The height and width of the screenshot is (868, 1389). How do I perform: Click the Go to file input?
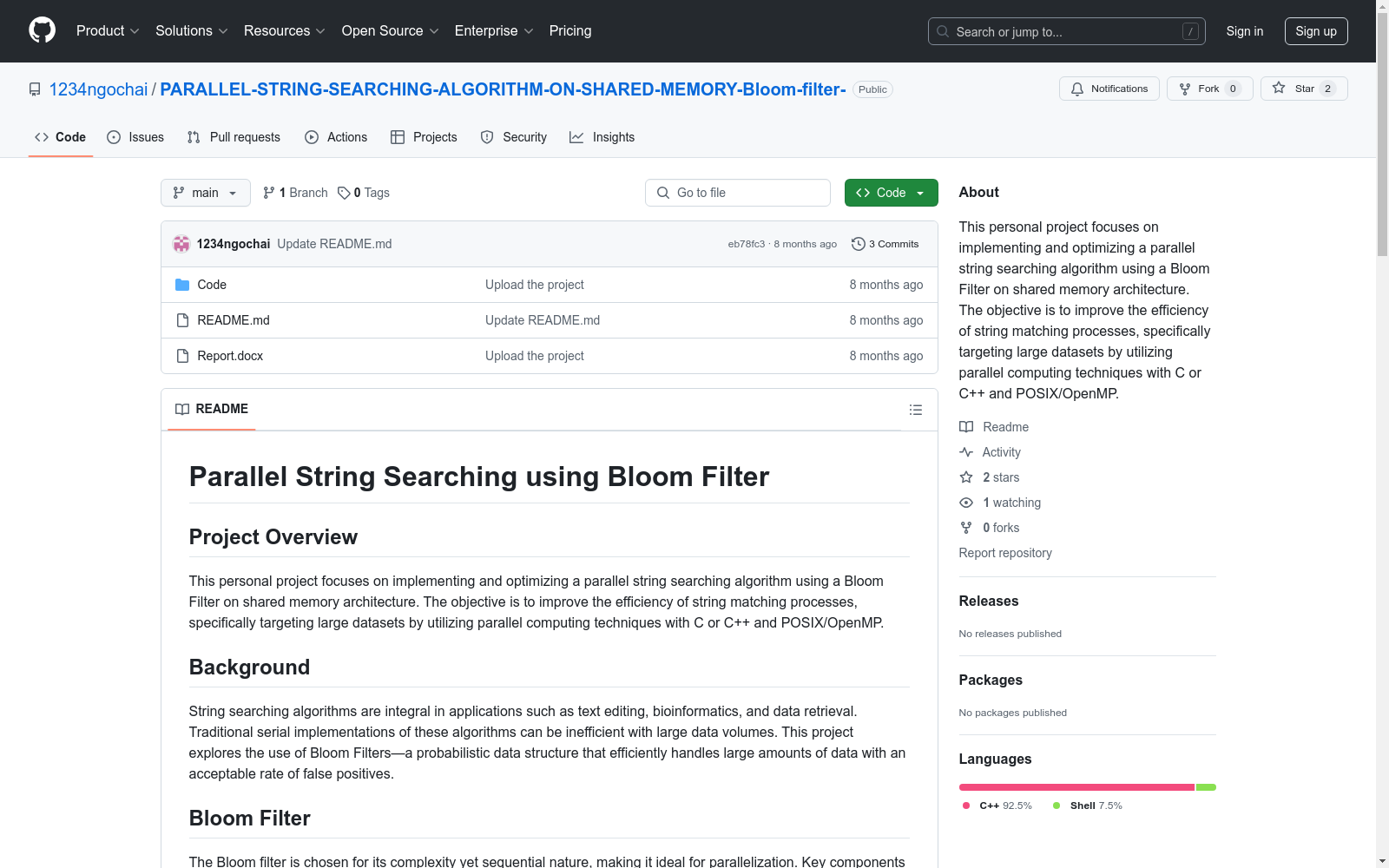738,193
